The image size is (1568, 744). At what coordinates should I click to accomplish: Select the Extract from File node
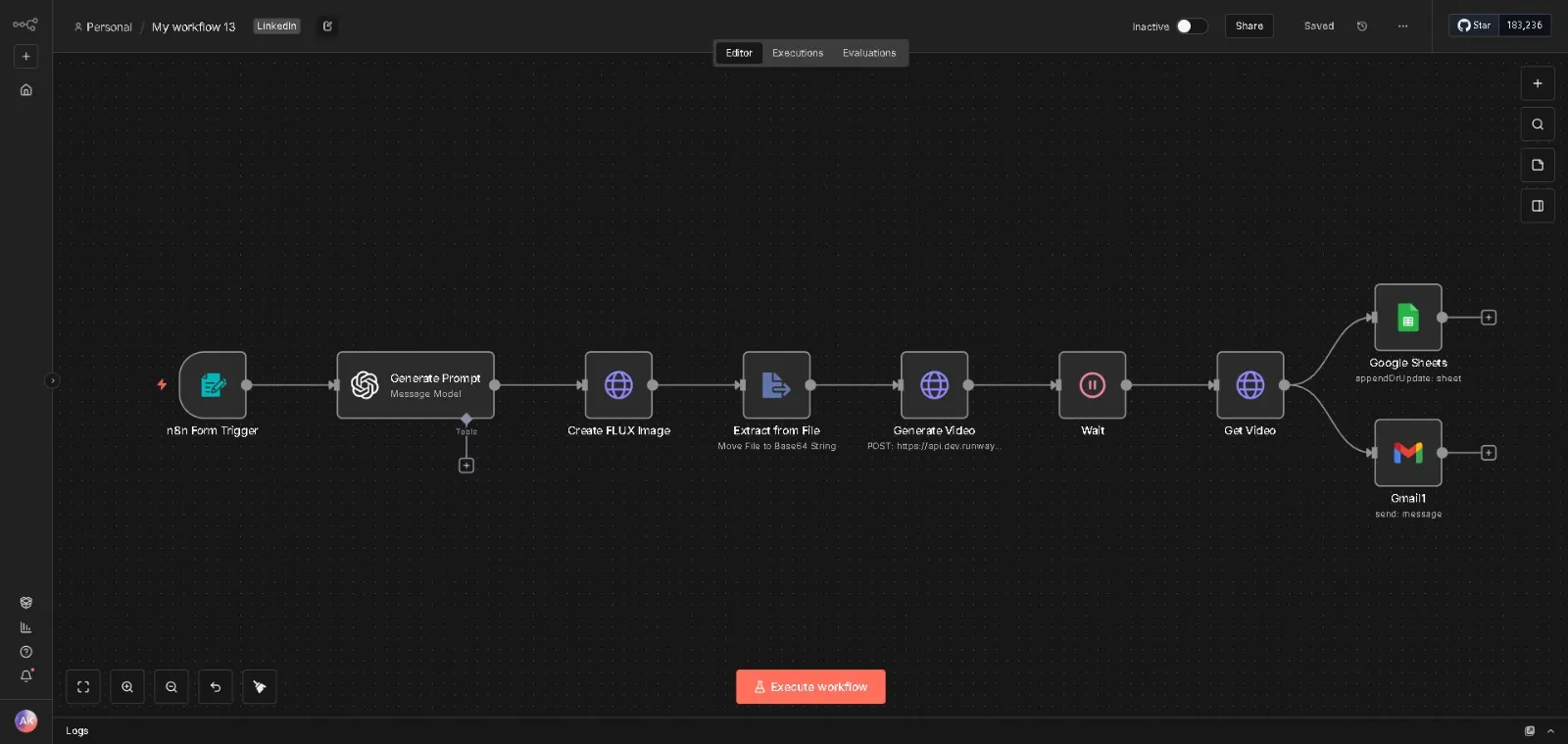click(776, 385)
